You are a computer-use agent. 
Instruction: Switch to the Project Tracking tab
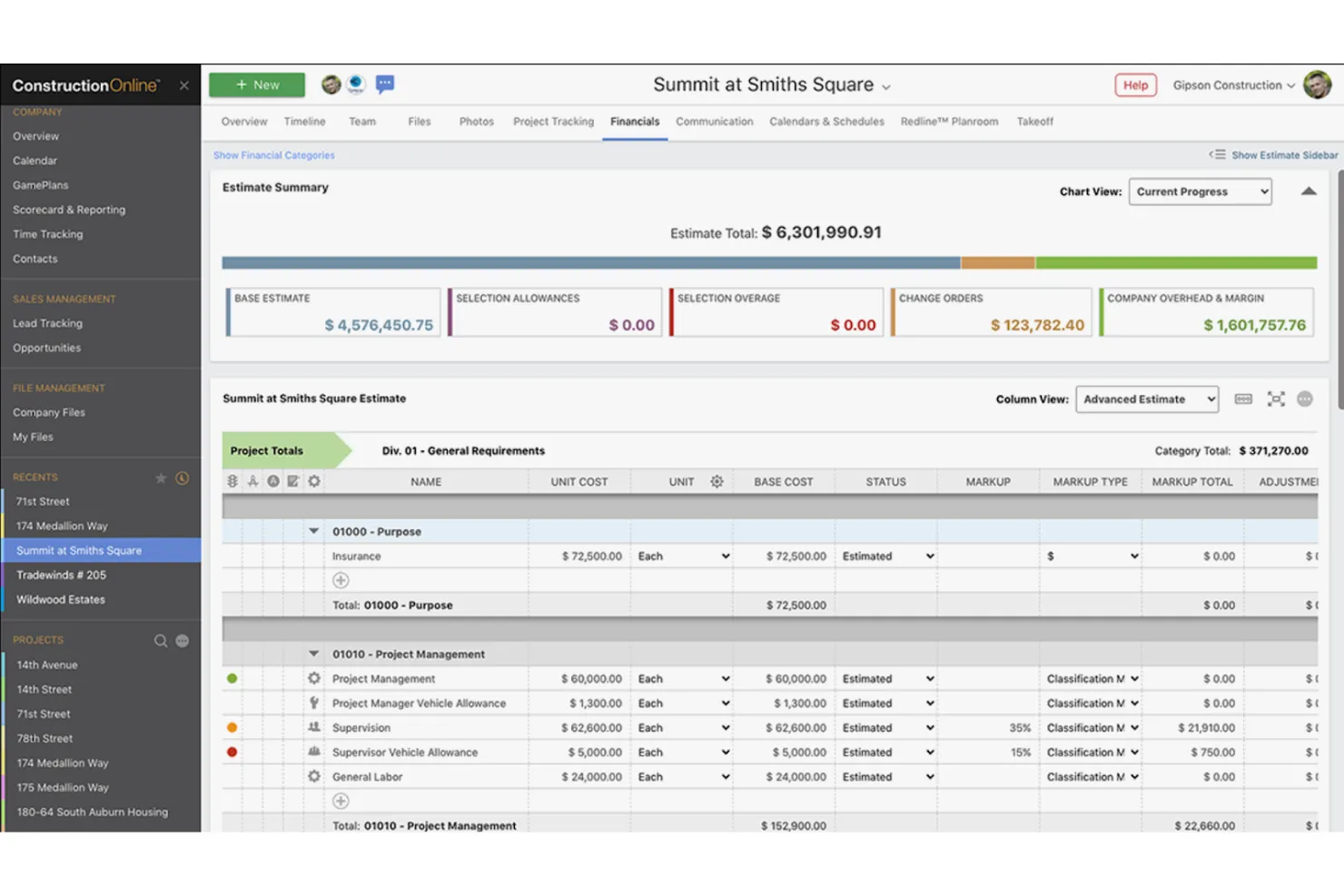pos(553,121)
